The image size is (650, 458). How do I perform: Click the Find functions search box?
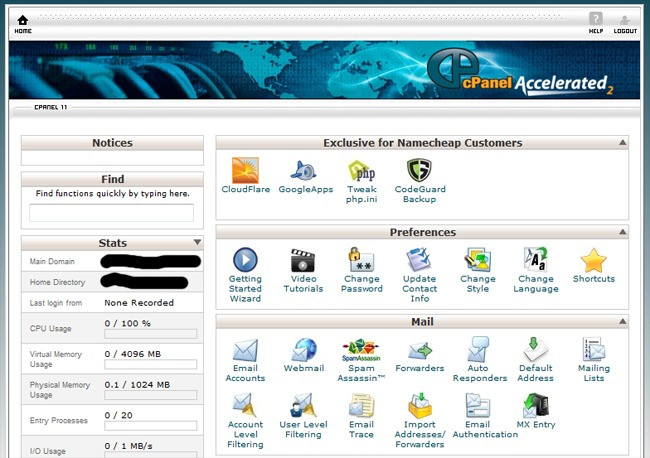(x=112, y=213)
